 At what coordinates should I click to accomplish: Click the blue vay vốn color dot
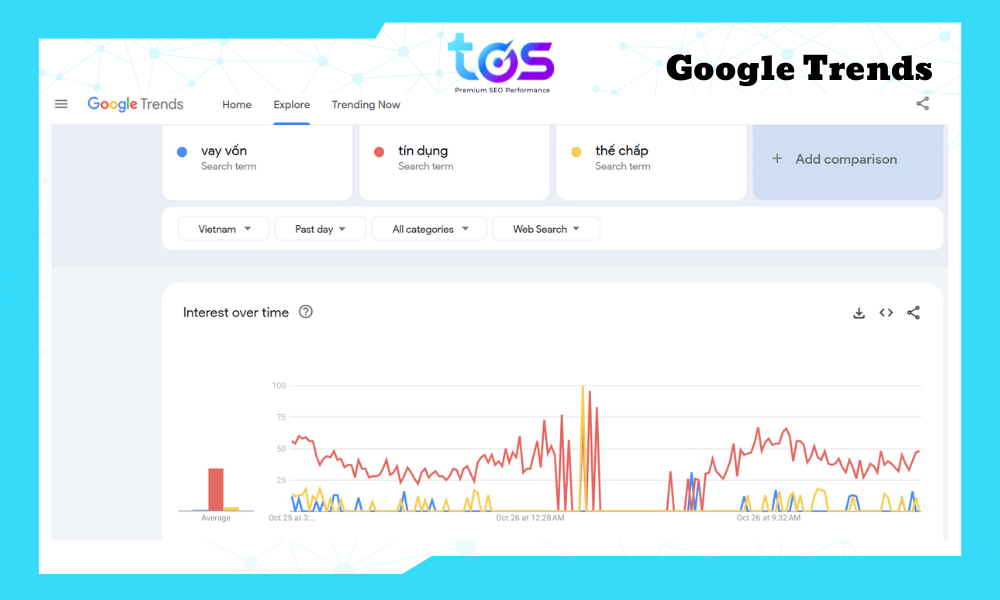[x=182, y=152]
